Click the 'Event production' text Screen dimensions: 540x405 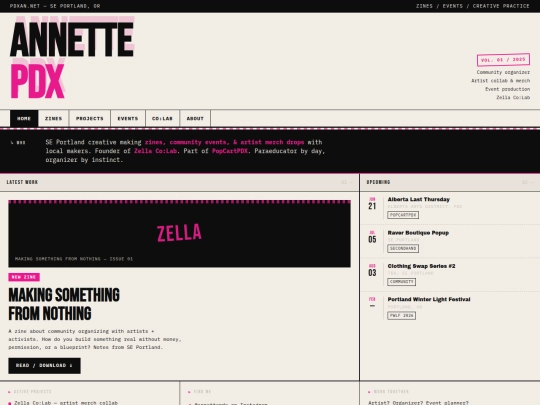click(x=507, y=89)
